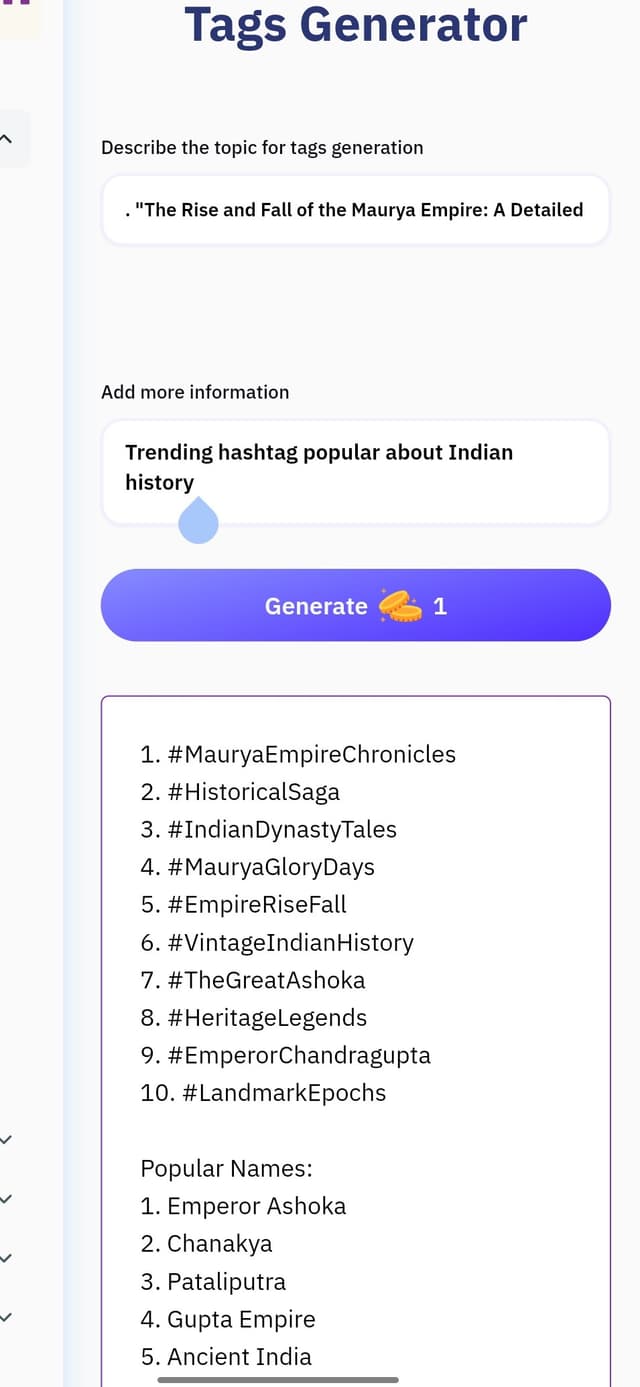640x1387 pixels.
Task: Select the #LandmarkEpochs hashtag line
Action: pos(263,1093)
